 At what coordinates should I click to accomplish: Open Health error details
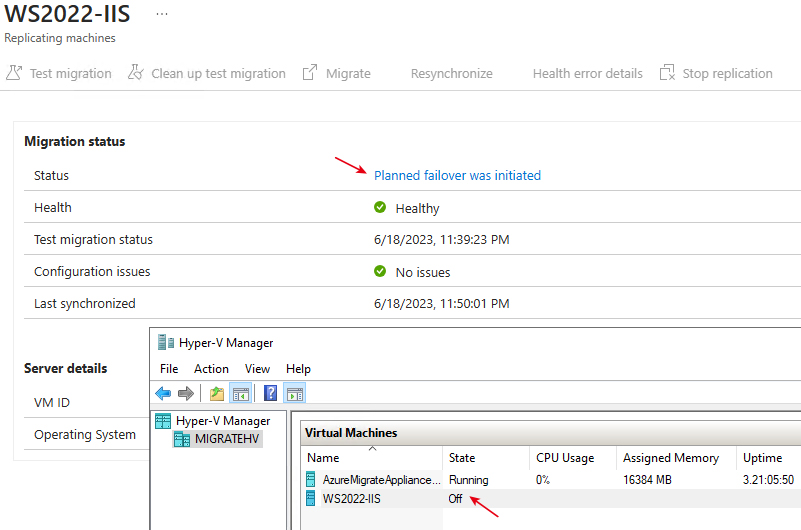[587, 74]
